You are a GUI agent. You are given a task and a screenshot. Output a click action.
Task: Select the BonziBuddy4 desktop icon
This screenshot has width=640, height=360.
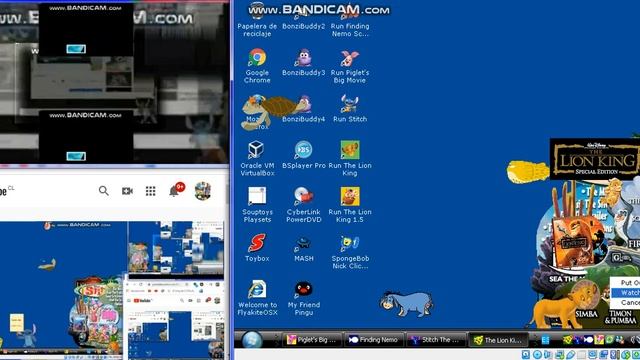click(304, 109)
